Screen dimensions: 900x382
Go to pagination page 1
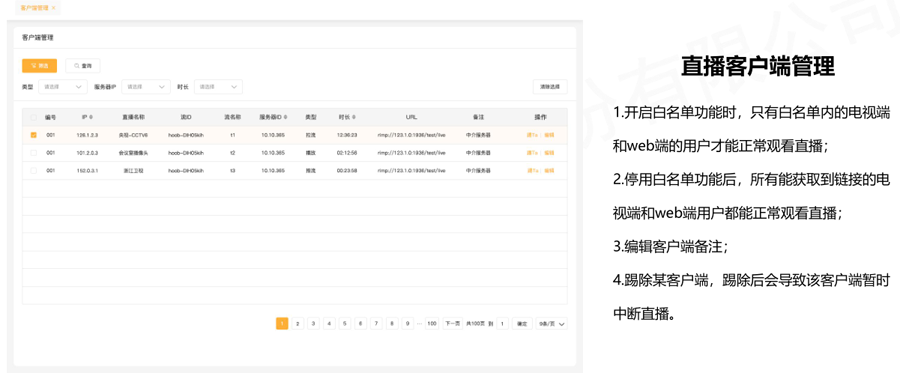(x=282, y=323)
